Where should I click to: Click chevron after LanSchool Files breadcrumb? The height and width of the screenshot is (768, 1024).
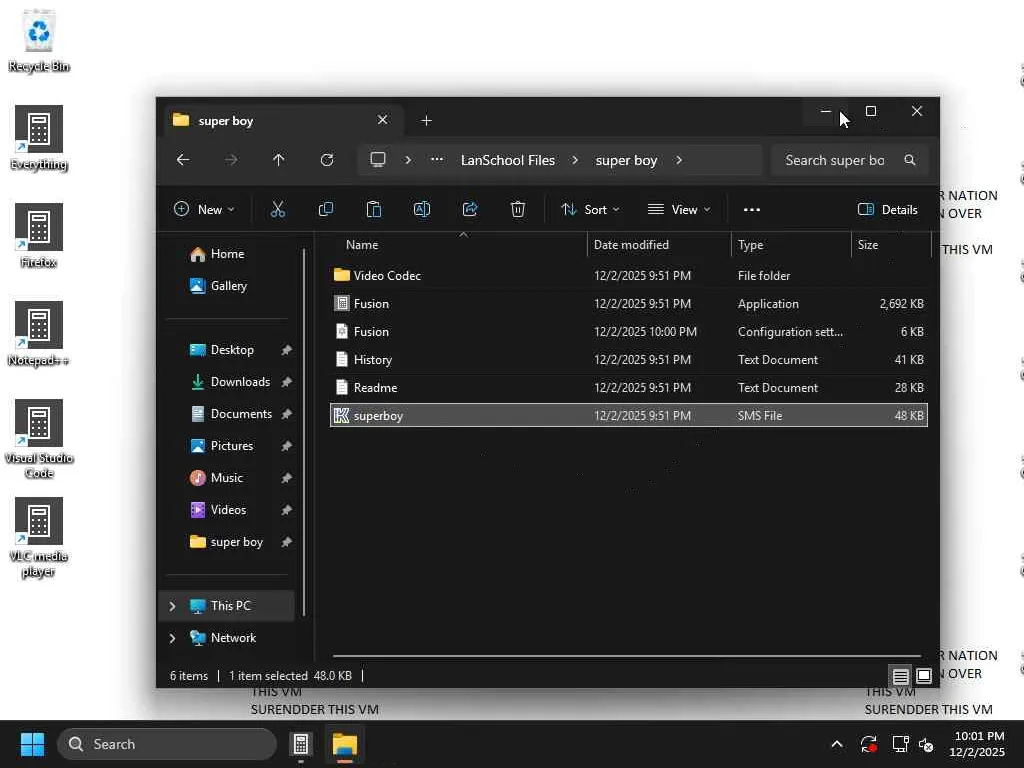575,160
